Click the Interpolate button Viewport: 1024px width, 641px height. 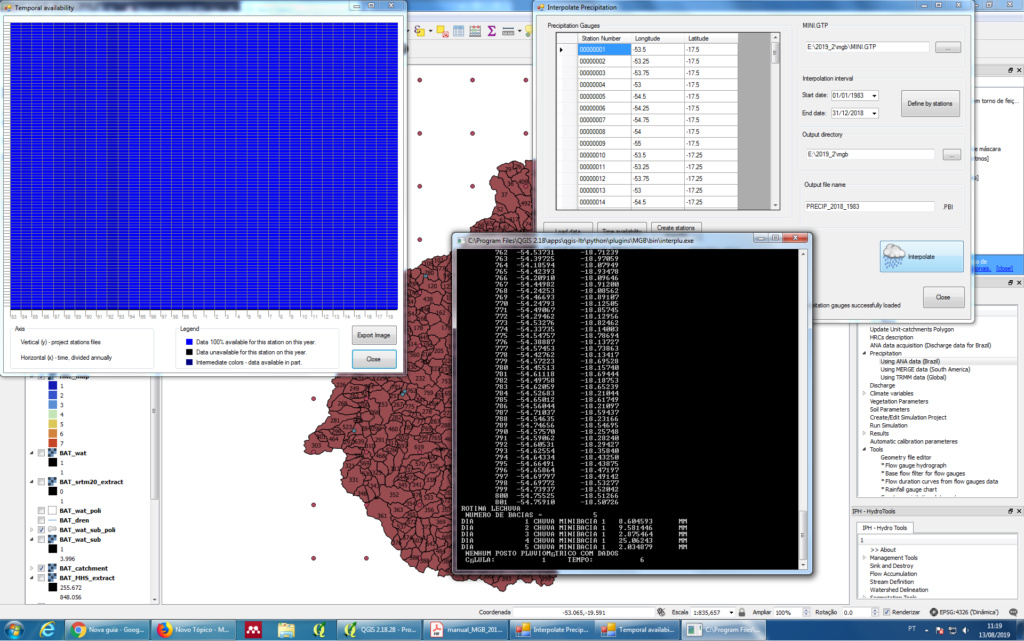coord(921,257)
